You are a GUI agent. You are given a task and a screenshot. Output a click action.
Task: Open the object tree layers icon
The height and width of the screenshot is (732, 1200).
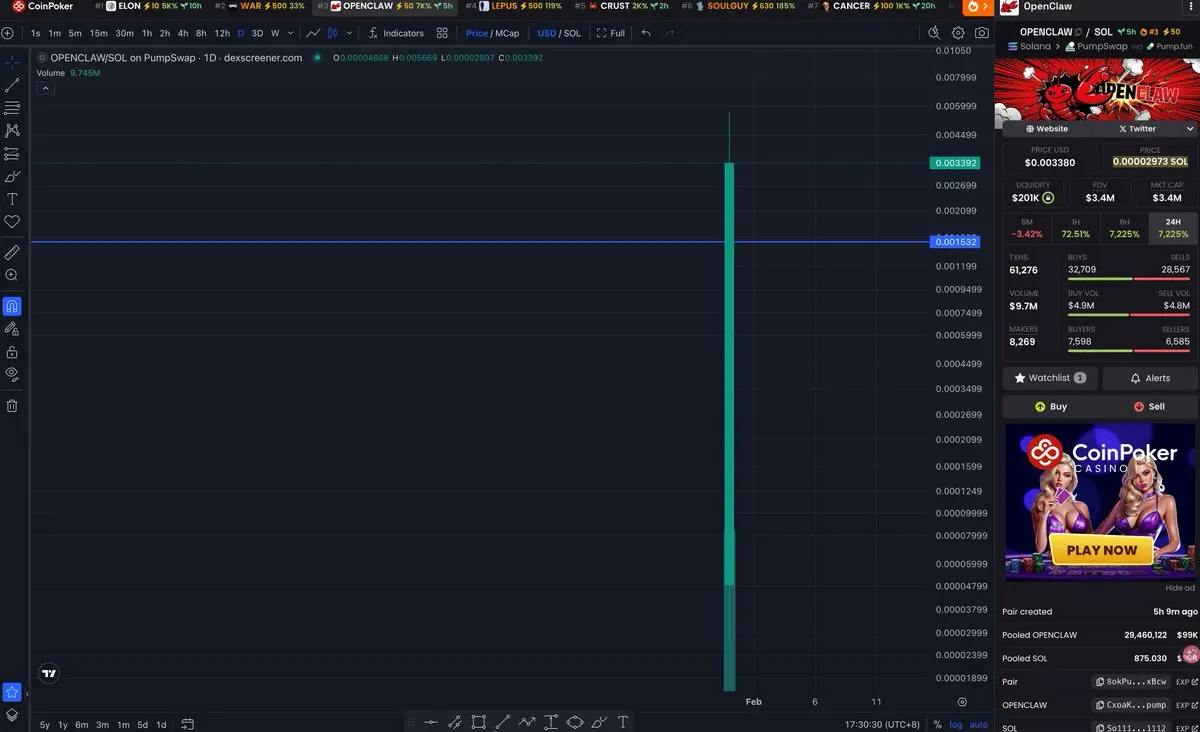(12, 715)
